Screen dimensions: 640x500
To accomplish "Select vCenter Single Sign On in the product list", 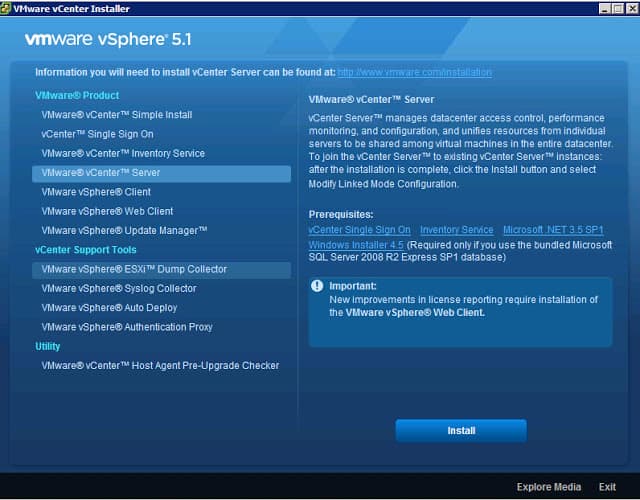I will (x=98, y=134).
